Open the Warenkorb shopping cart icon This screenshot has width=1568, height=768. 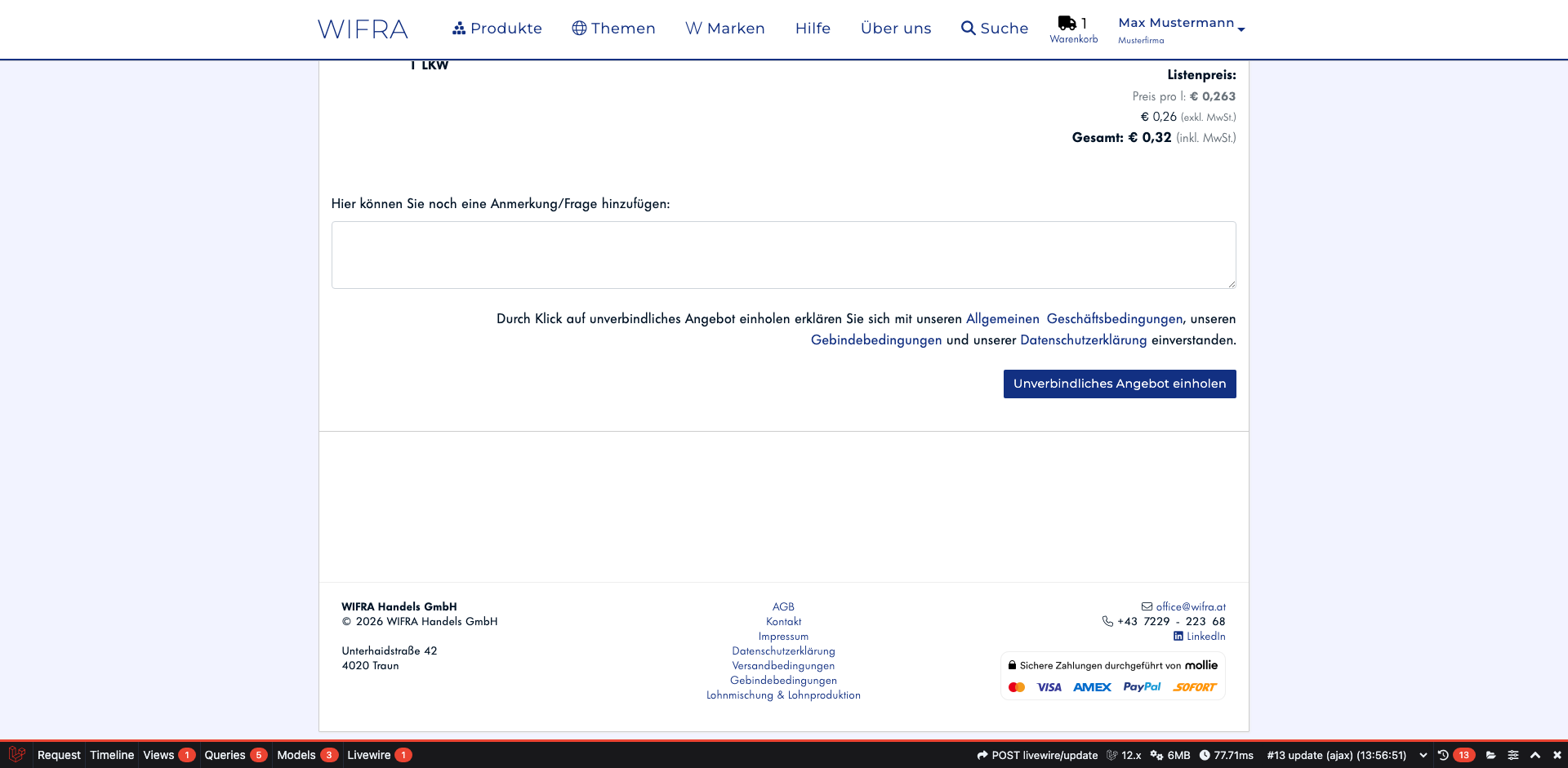(x=1067, y=23)
